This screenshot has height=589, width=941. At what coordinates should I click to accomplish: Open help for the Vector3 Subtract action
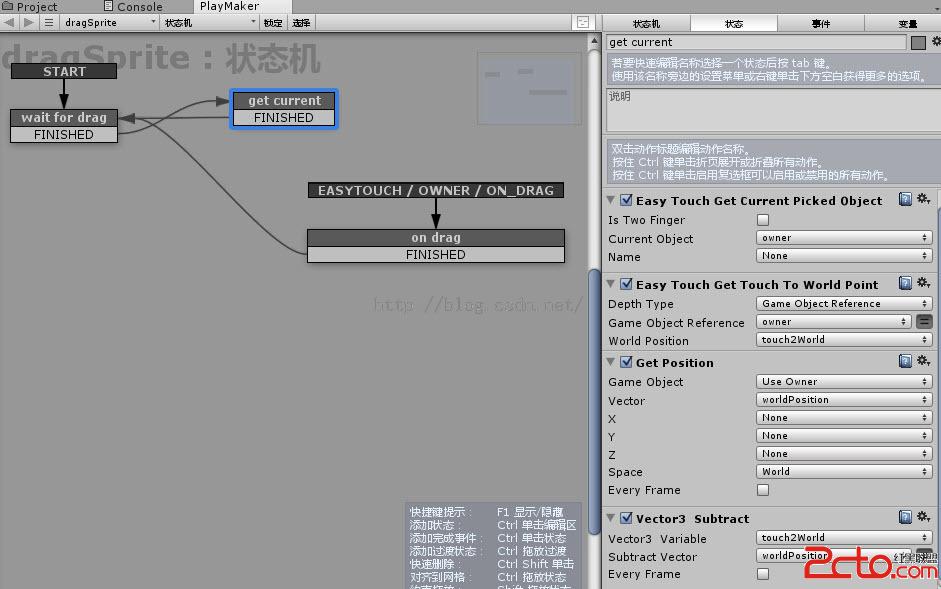coord(905,518)
